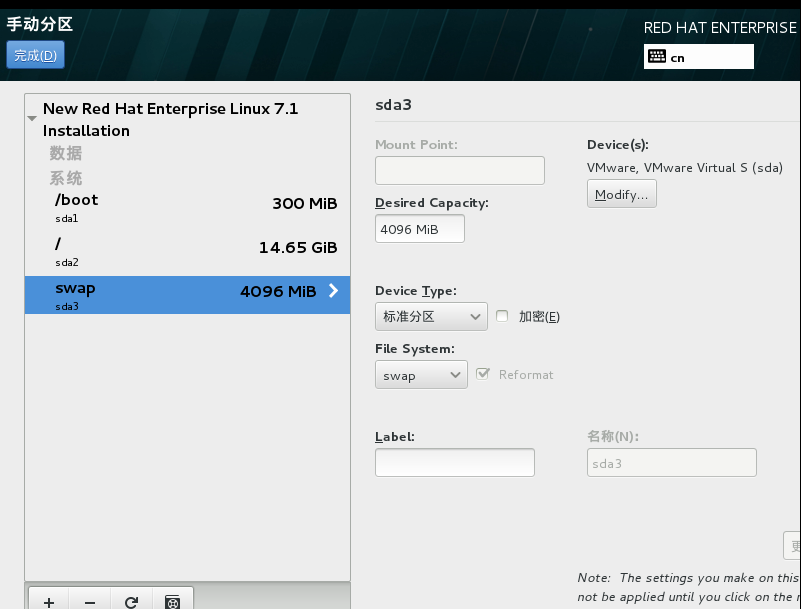Click the Mount Point text field

460,170
